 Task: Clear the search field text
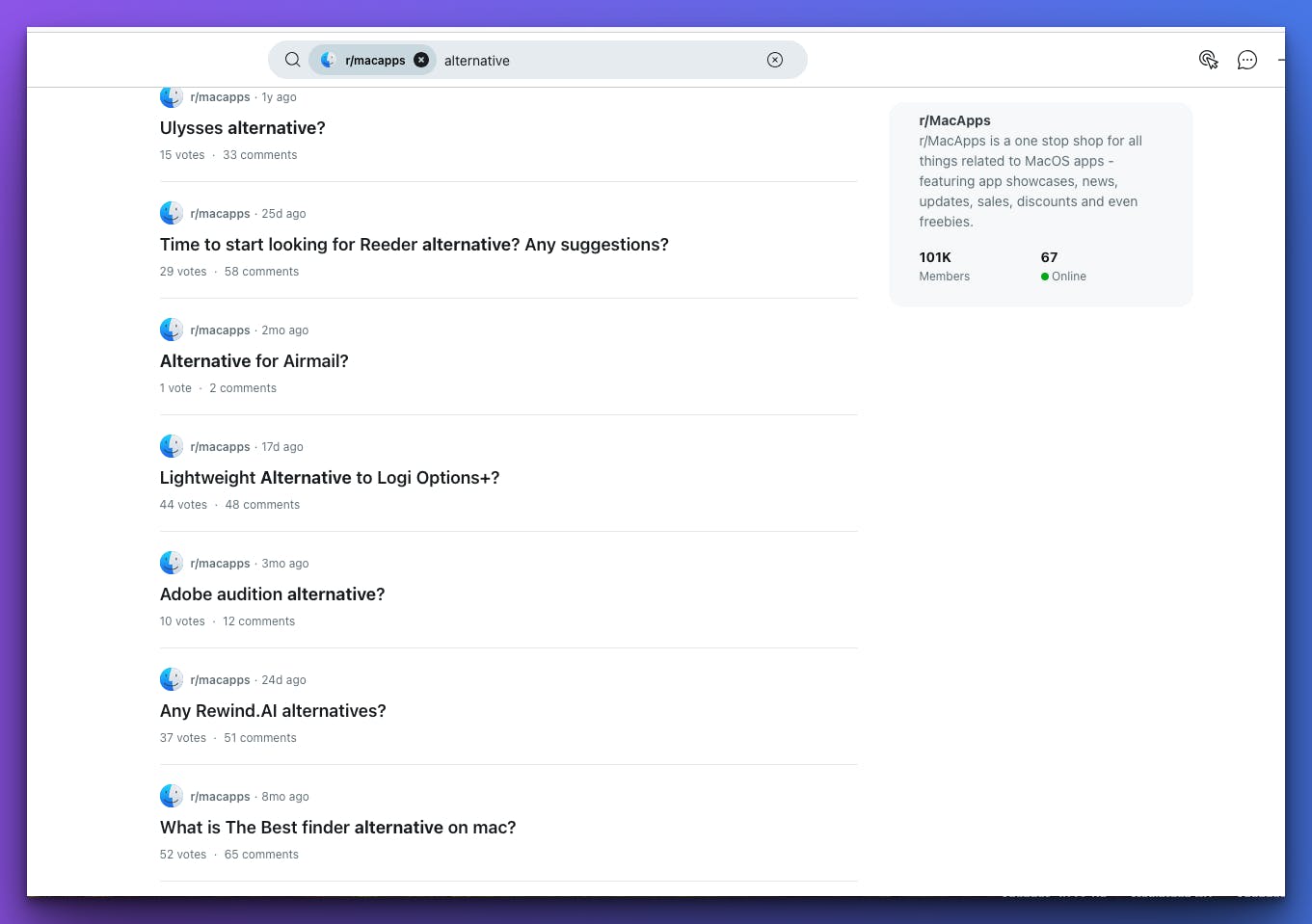(775, 60)
